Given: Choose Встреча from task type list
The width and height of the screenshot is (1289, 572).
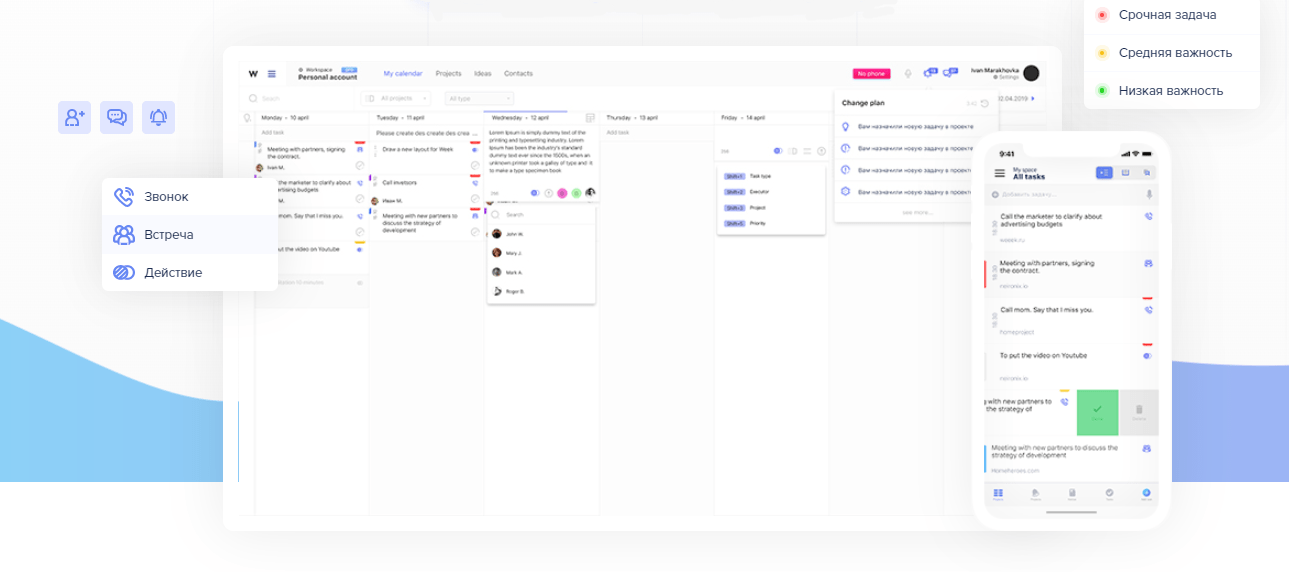Looking at the screenshot, I should click(x=168, y=235).
